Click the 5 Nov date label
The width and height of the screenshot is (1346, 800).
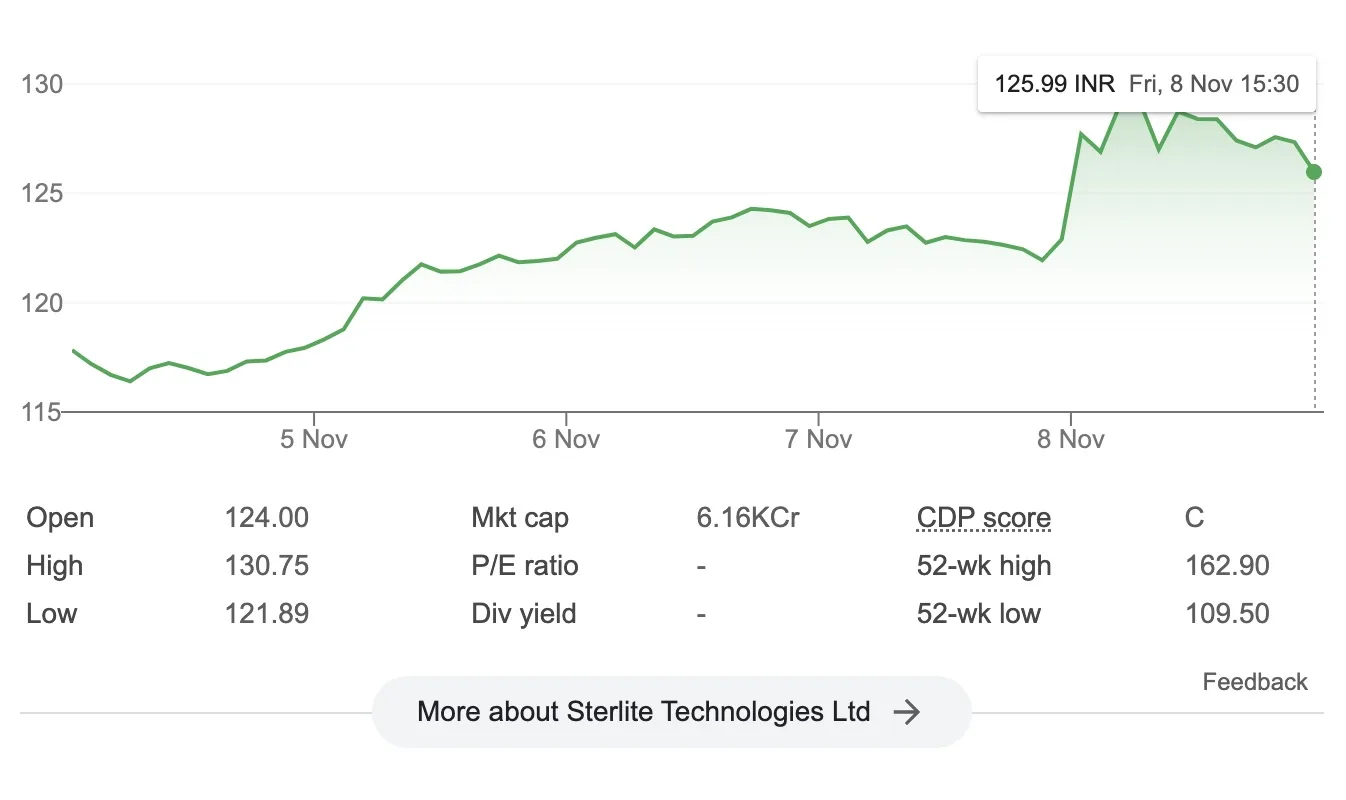[x=313, y=439]
